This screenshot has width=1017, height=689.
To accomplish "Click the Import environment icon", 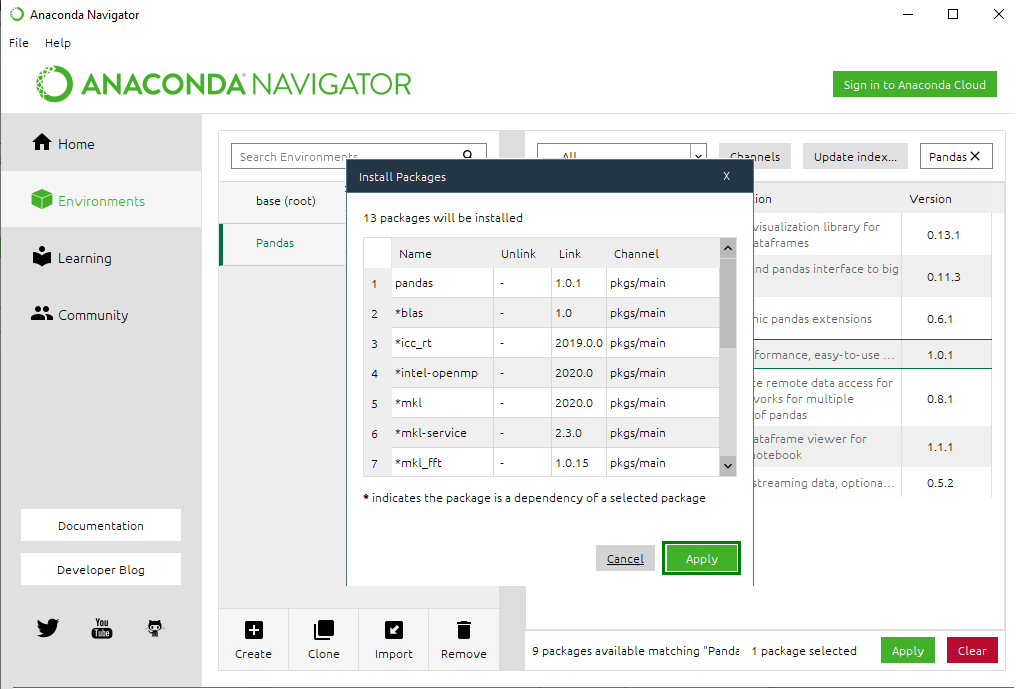I will [x=393, y=630].
